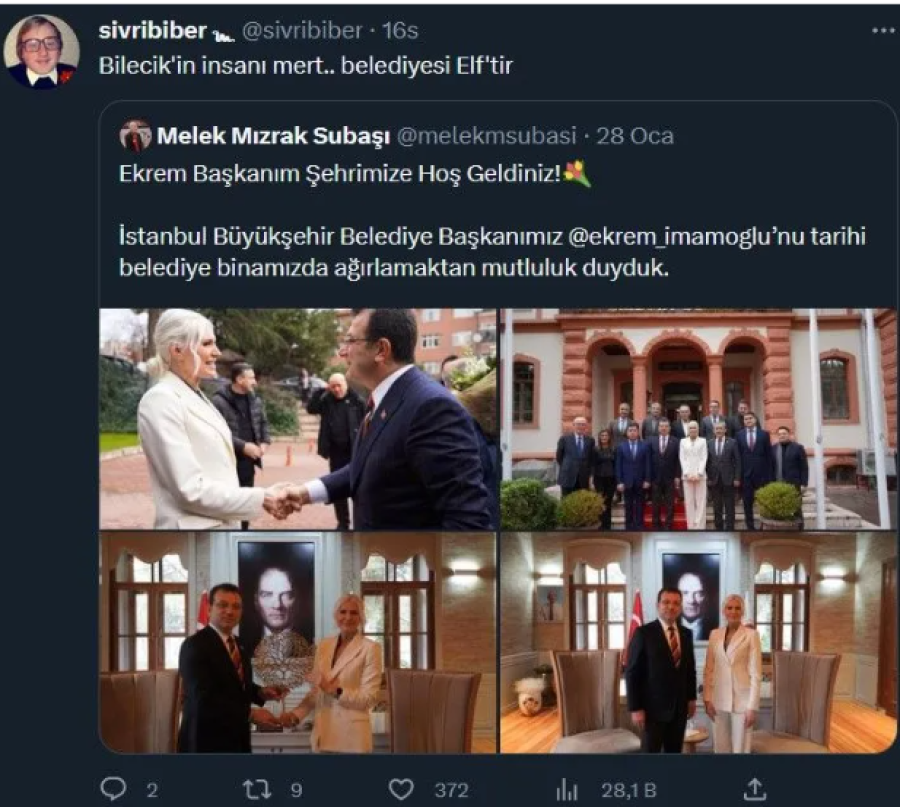This screenshot has height=807, width=900.
Task: Open the bottom-right photo of two people standing
Action: tap(698, 642)
